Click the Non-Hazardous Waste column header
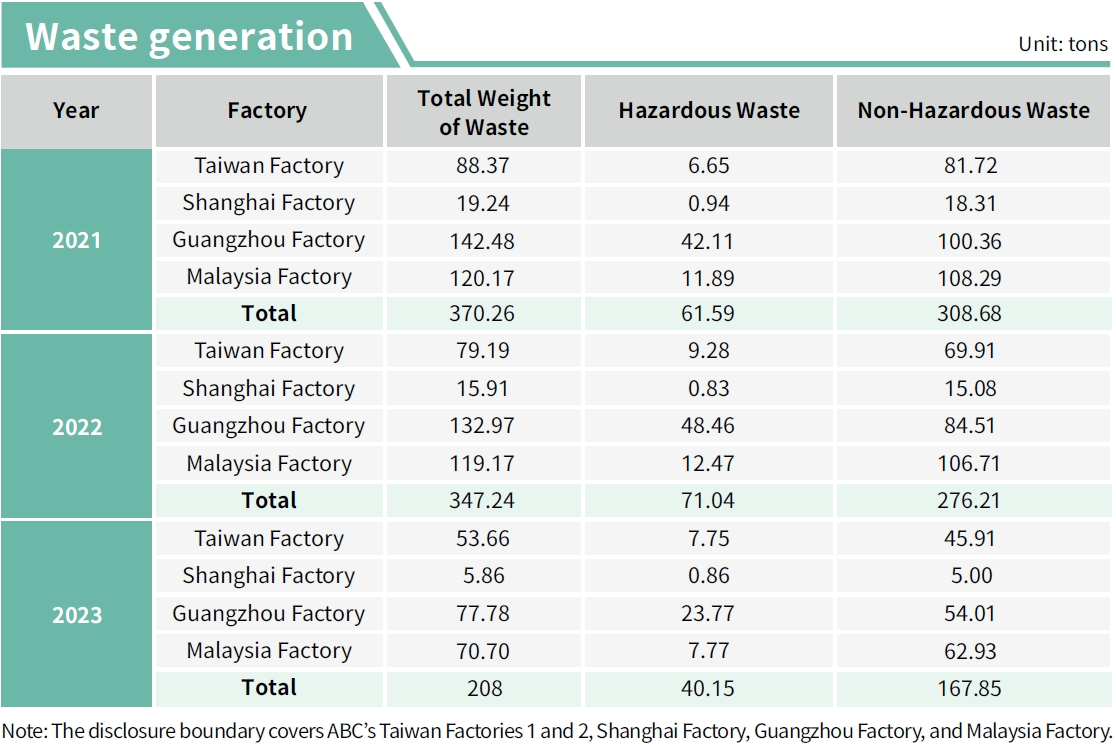The width and height of the screenshot is (1116, 745). 973,111
